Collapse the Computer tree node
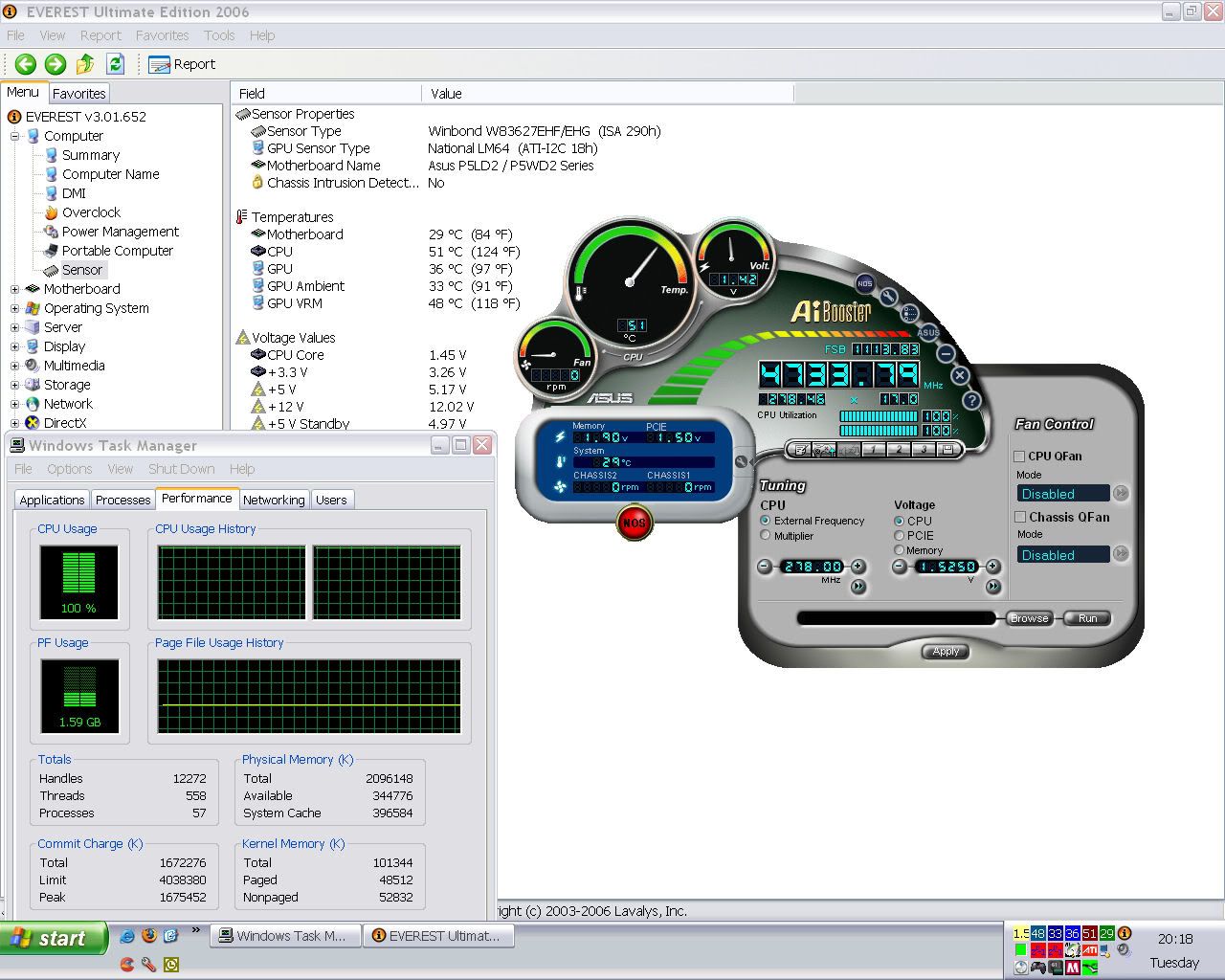The image size is (1225, 980). click(x=15, y=136)
